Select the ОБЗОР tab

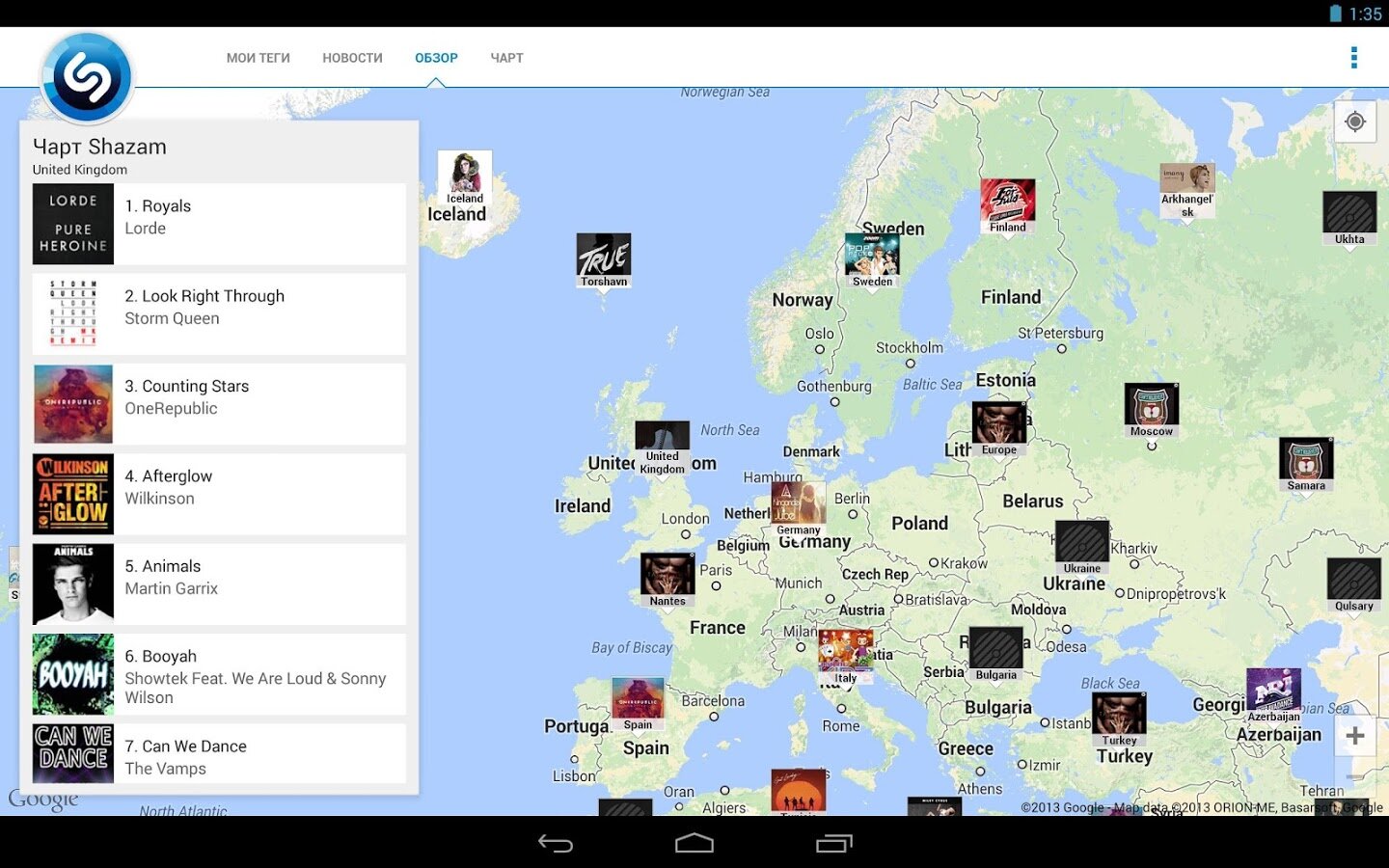click(x=436, y=58)
